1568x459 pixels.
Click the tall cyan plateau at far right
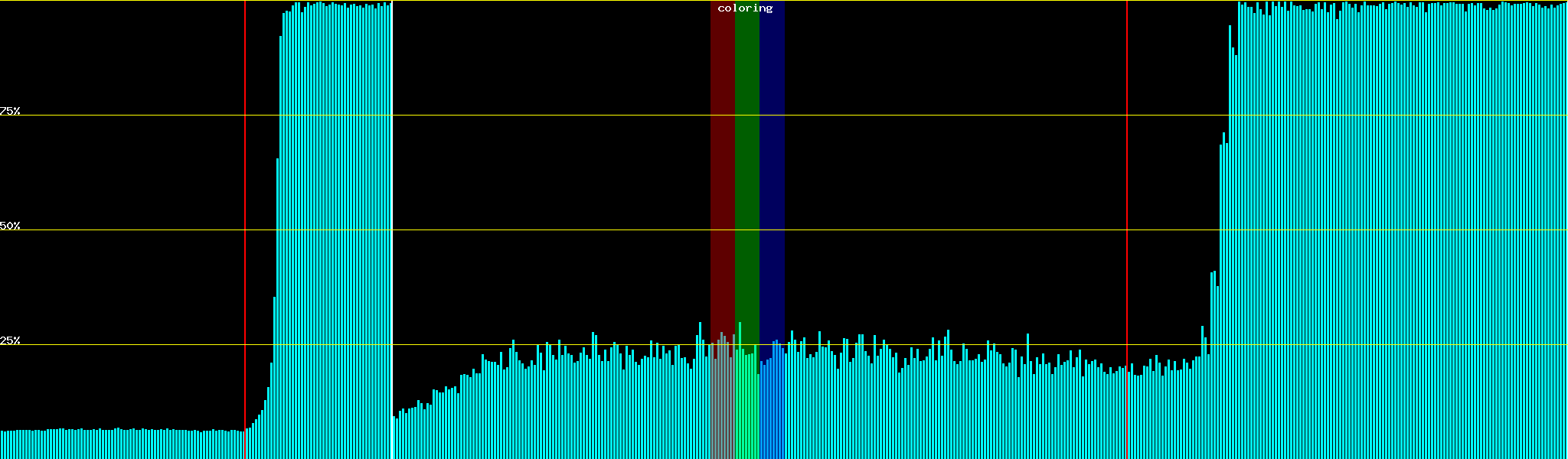(1393, 229)
